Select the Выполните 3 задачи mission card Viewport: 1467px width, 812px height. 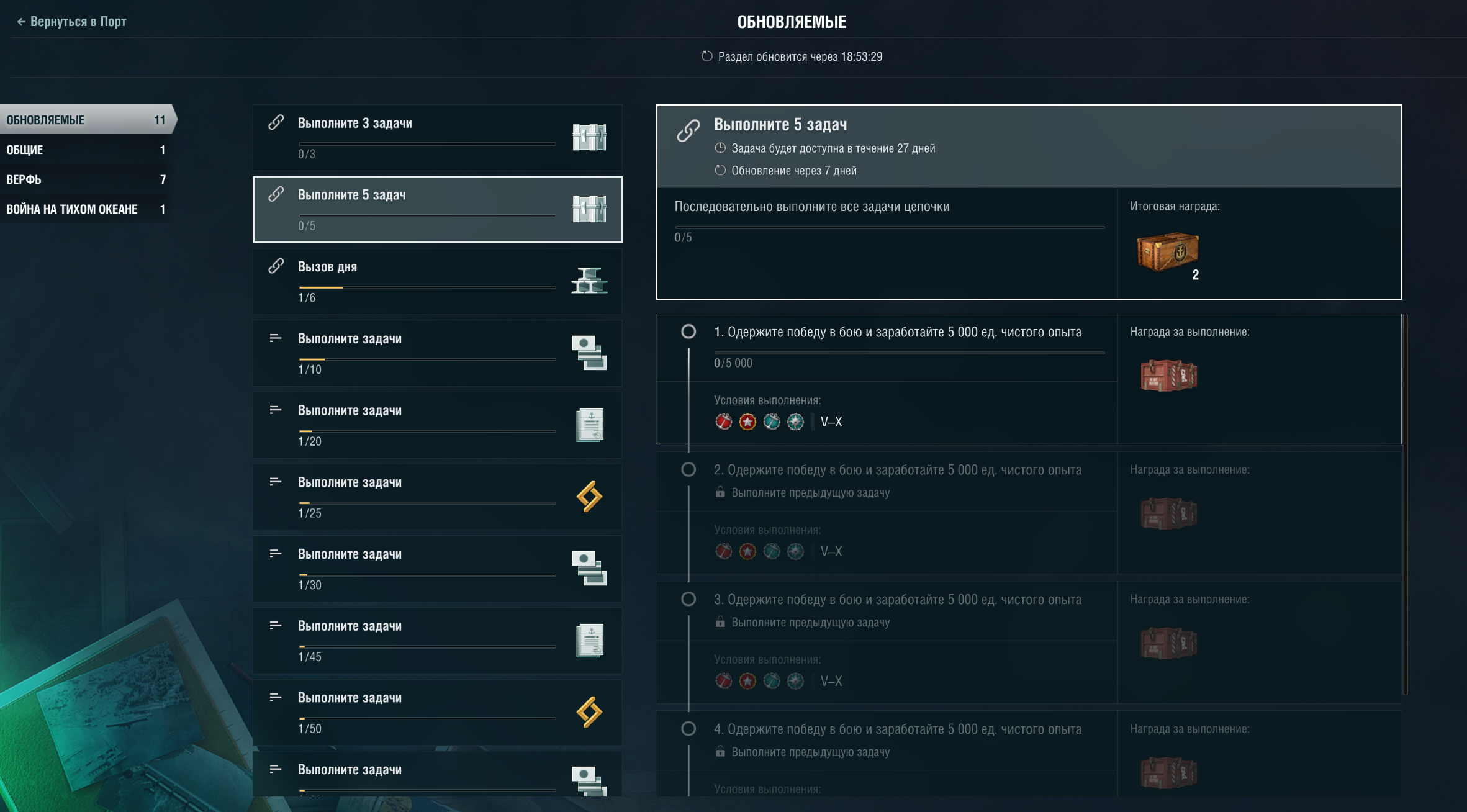[x=437, y=138]
